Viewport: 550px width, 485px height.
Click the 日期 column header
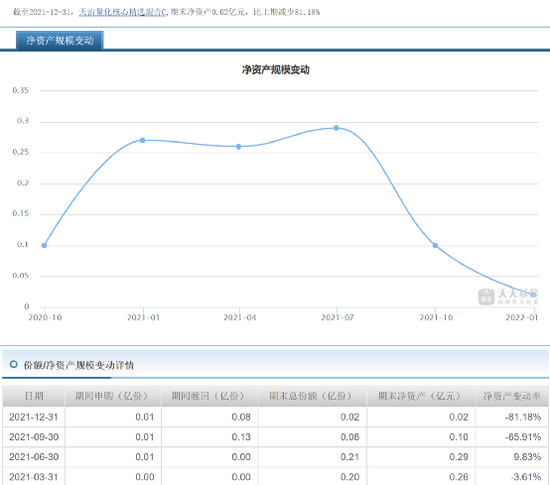34,396
